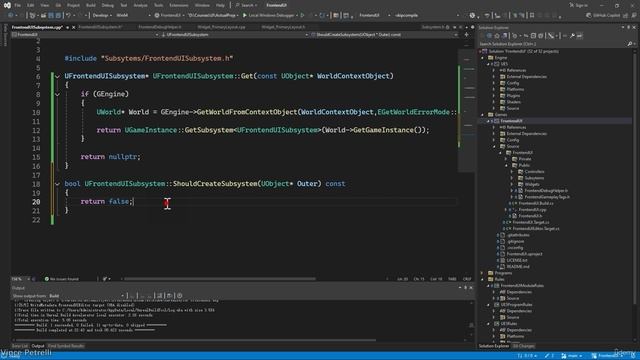Select FrontendDebugHelper.h in Solution Explorer
The width and height of the screenshot is (640, 360).
click(x=546, y=191)
